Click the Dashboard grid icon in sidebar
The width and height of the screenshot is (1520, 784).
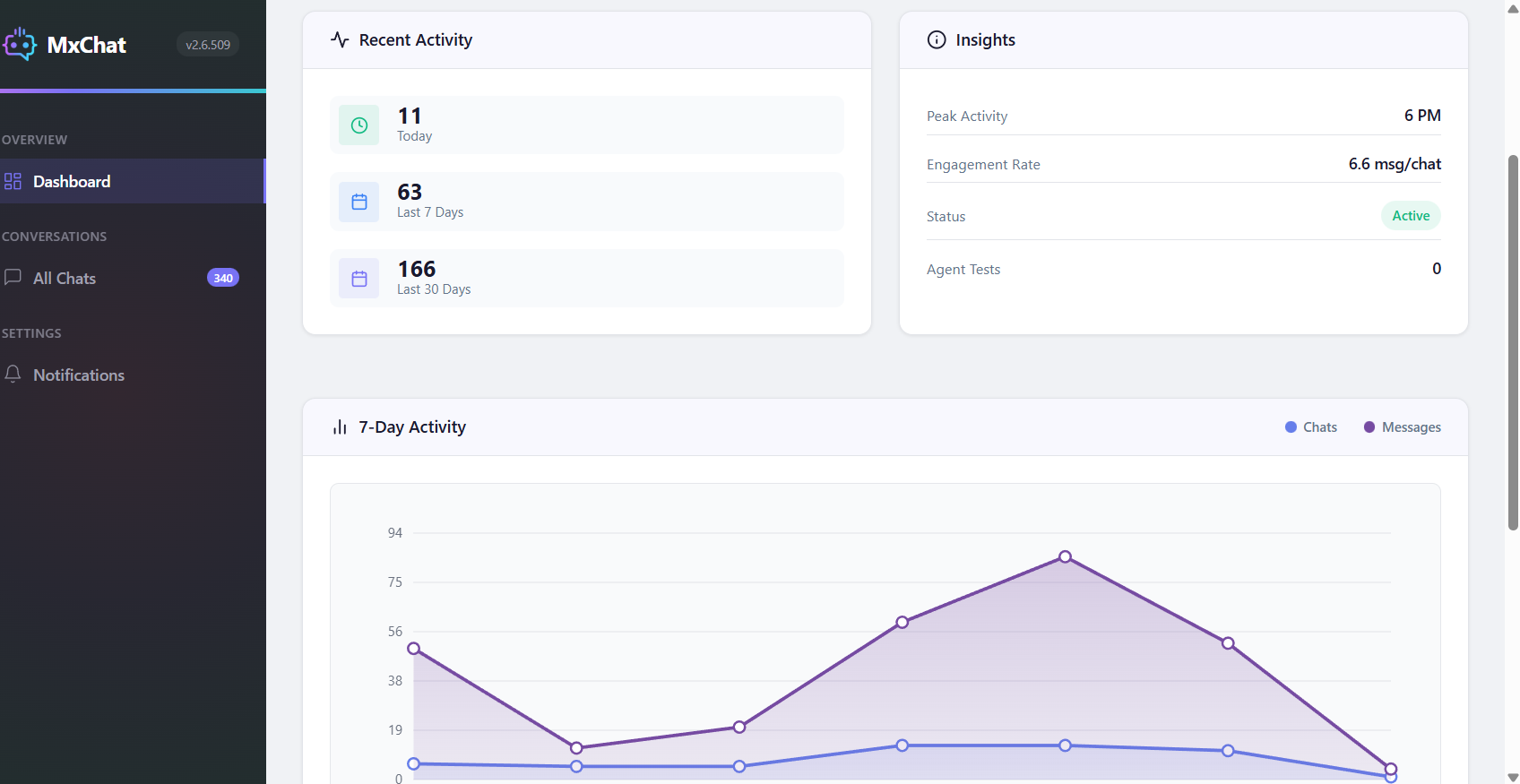pyautogui.click(x=13, y=181)
